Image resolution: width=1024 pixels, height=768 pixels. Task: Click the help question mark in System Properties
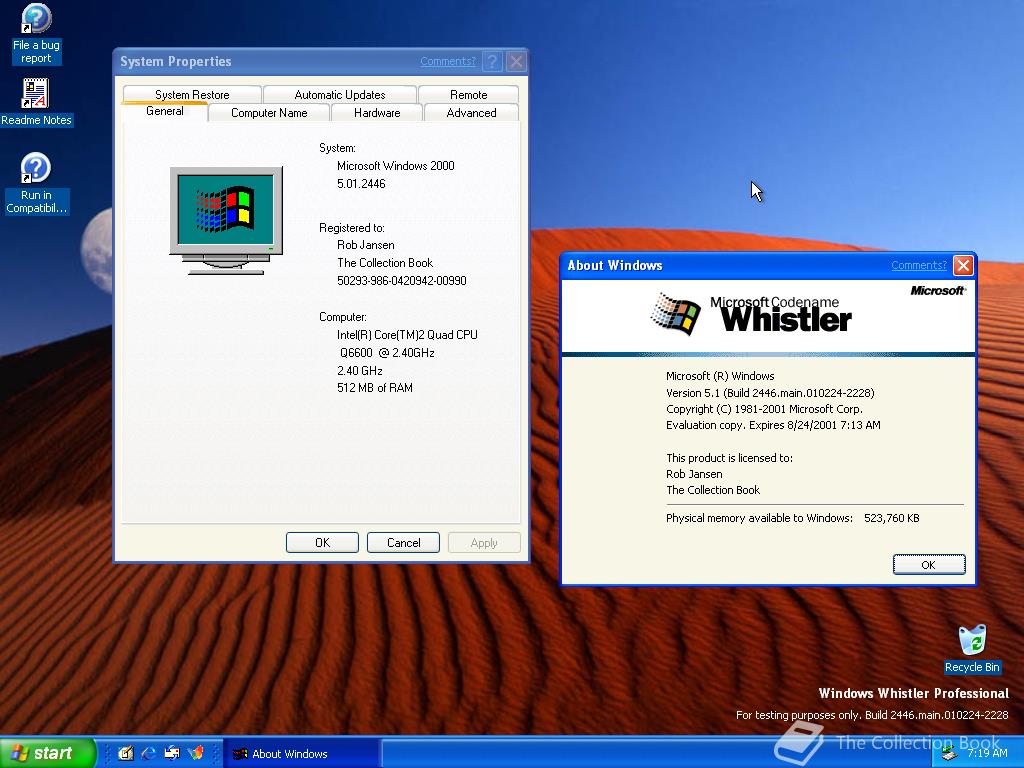(x=492, y=61)
